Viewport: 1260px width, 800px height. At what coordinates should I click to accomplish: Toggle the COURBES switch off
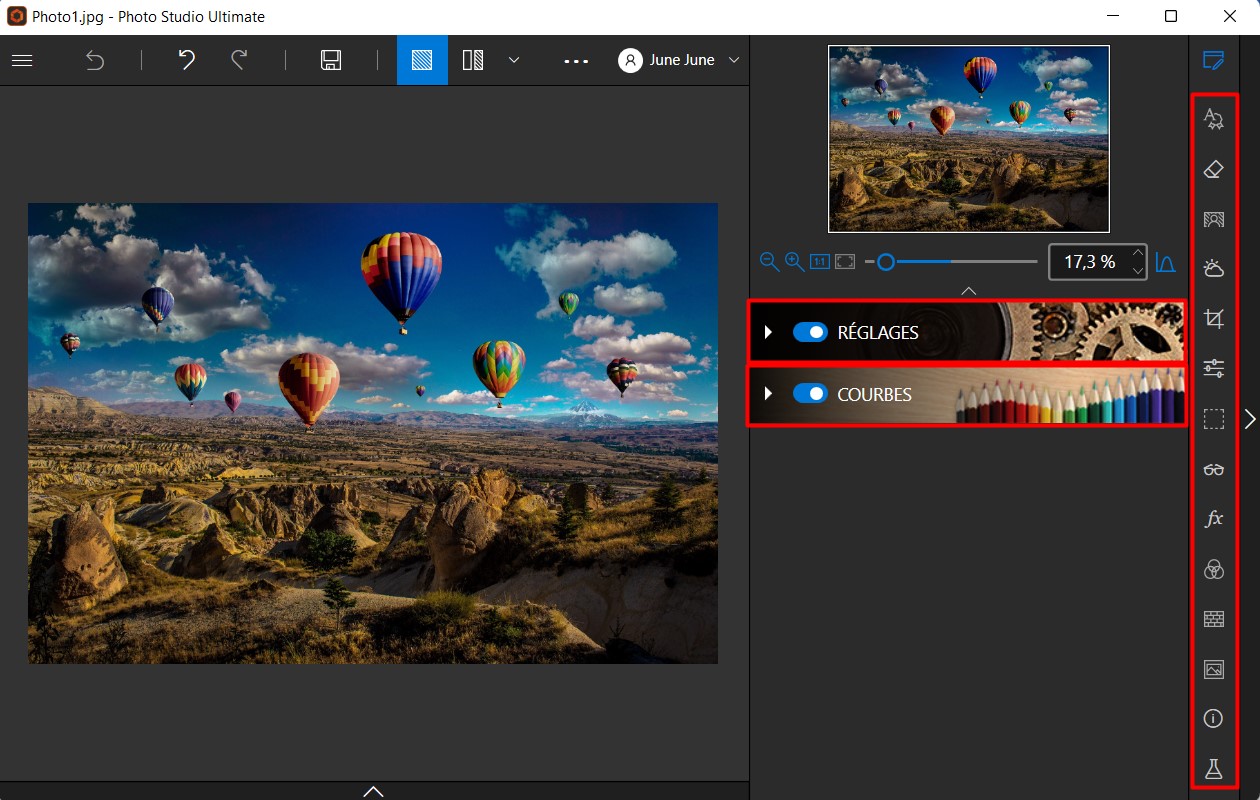pyautogui.click(x=811, y=394)
